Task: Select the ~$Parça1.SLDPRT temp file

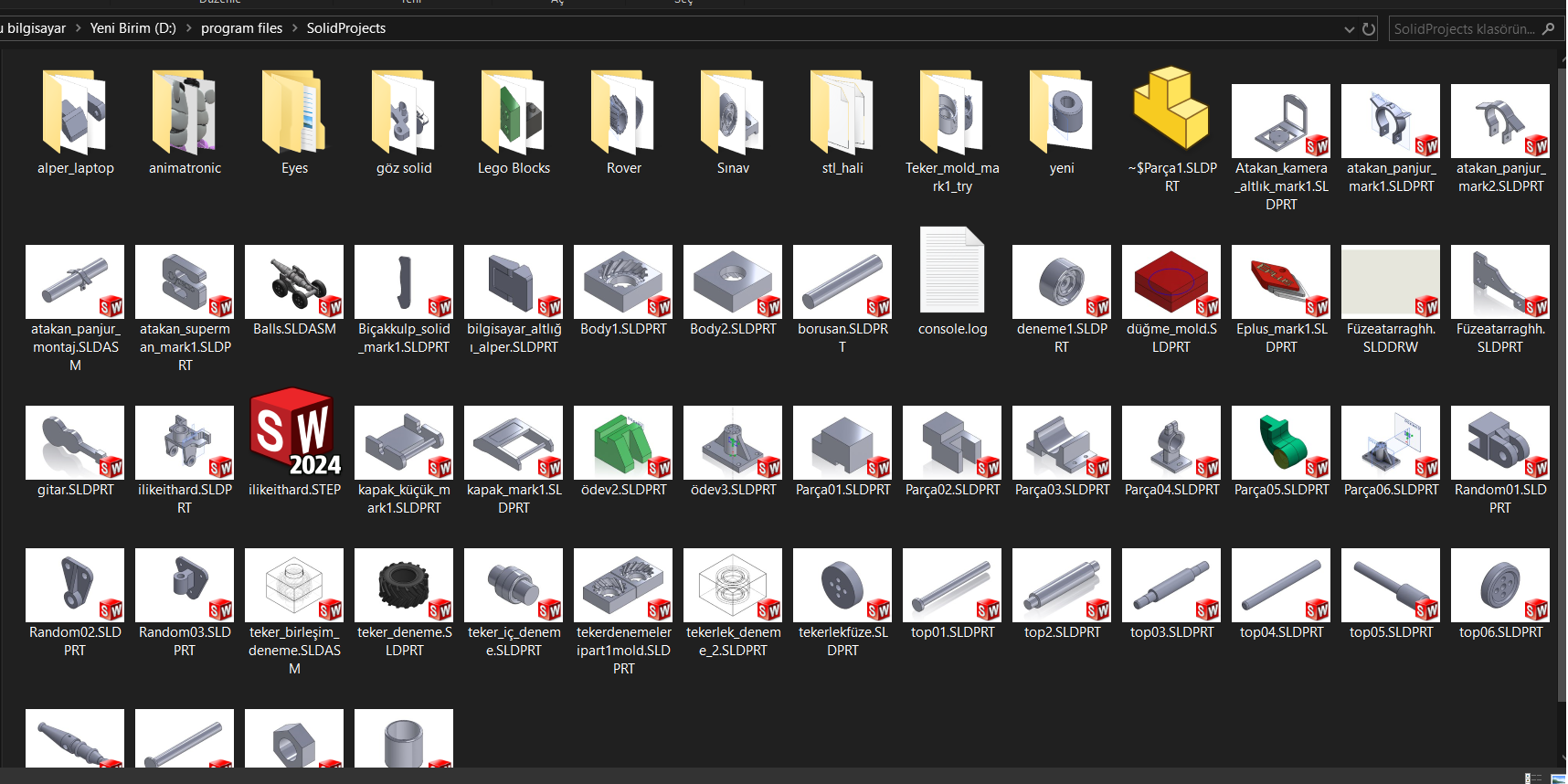Action: [1171, 131]
